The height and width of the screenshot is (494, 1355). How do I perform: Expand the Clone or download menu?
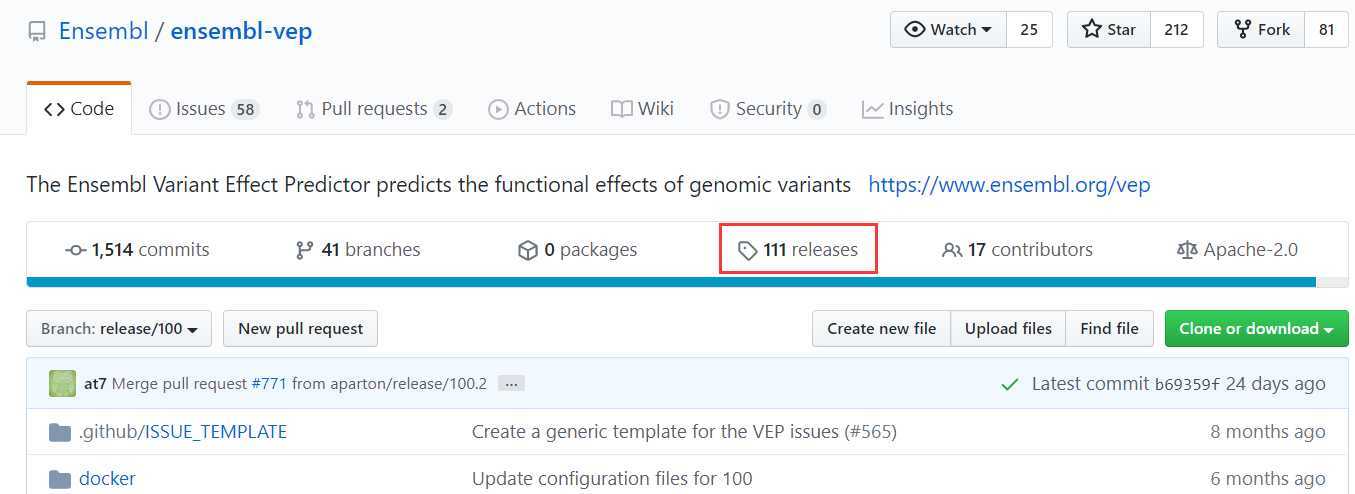pos(1257,329)
